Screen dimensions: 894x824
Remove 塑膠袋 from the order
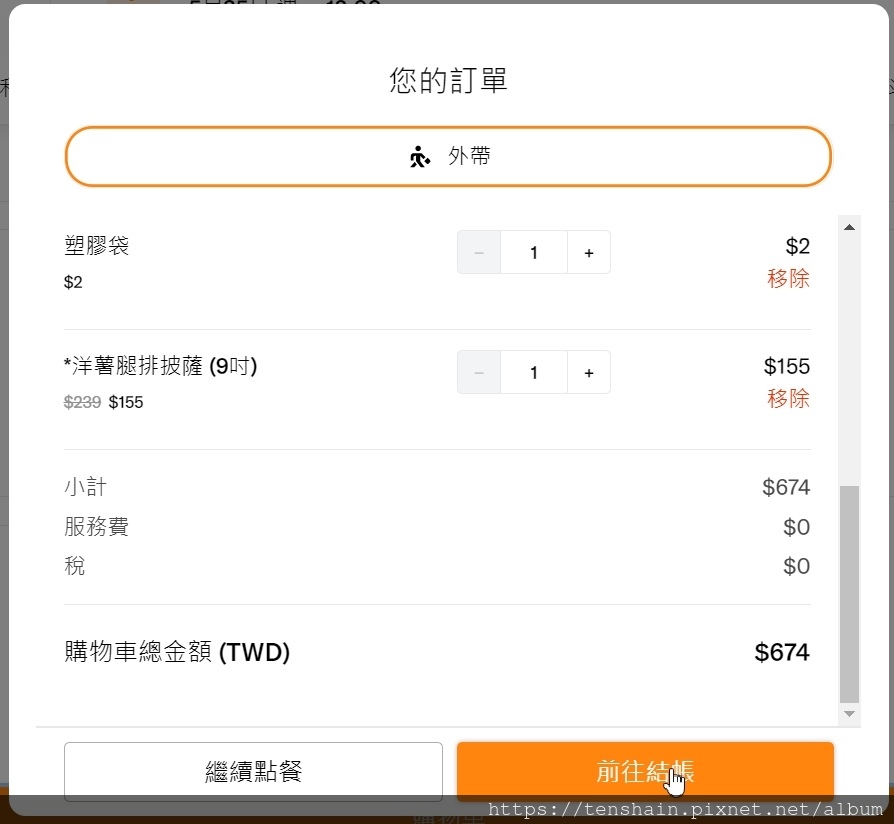pos(788,279)
